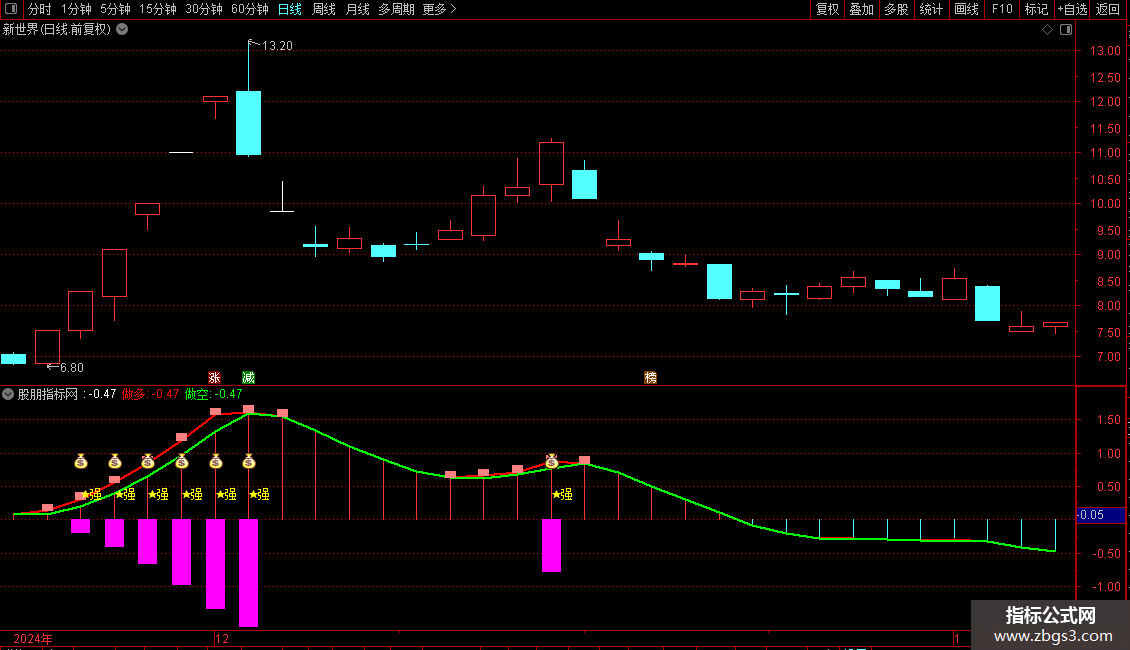Select the 5分钟 period tab
The width and height of the screenshot is (1130, 650).
[x=115, y=9]
